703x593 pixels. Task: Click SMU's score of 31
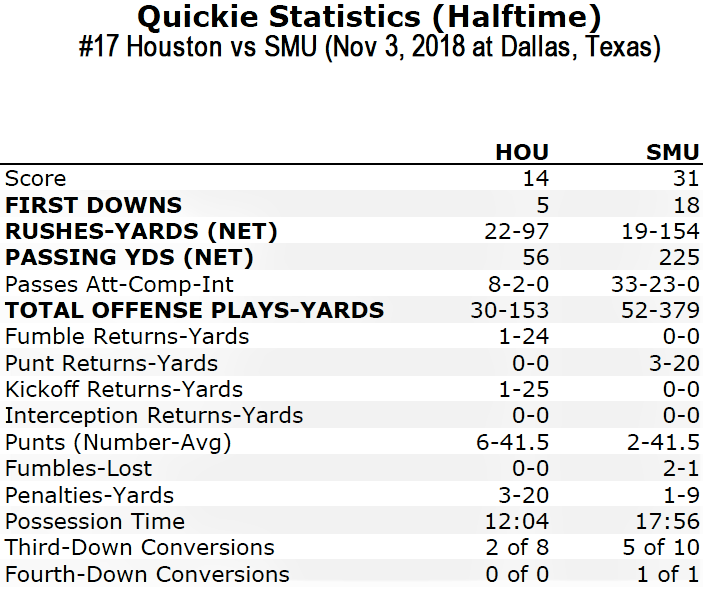tap(686, 178)
